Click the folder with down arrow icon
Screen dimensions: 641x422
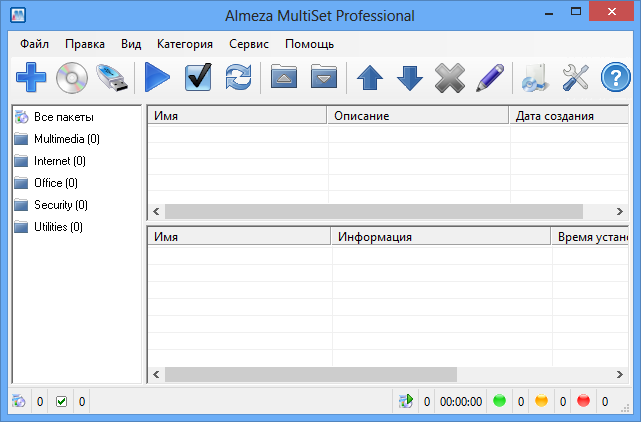point(324,76)
